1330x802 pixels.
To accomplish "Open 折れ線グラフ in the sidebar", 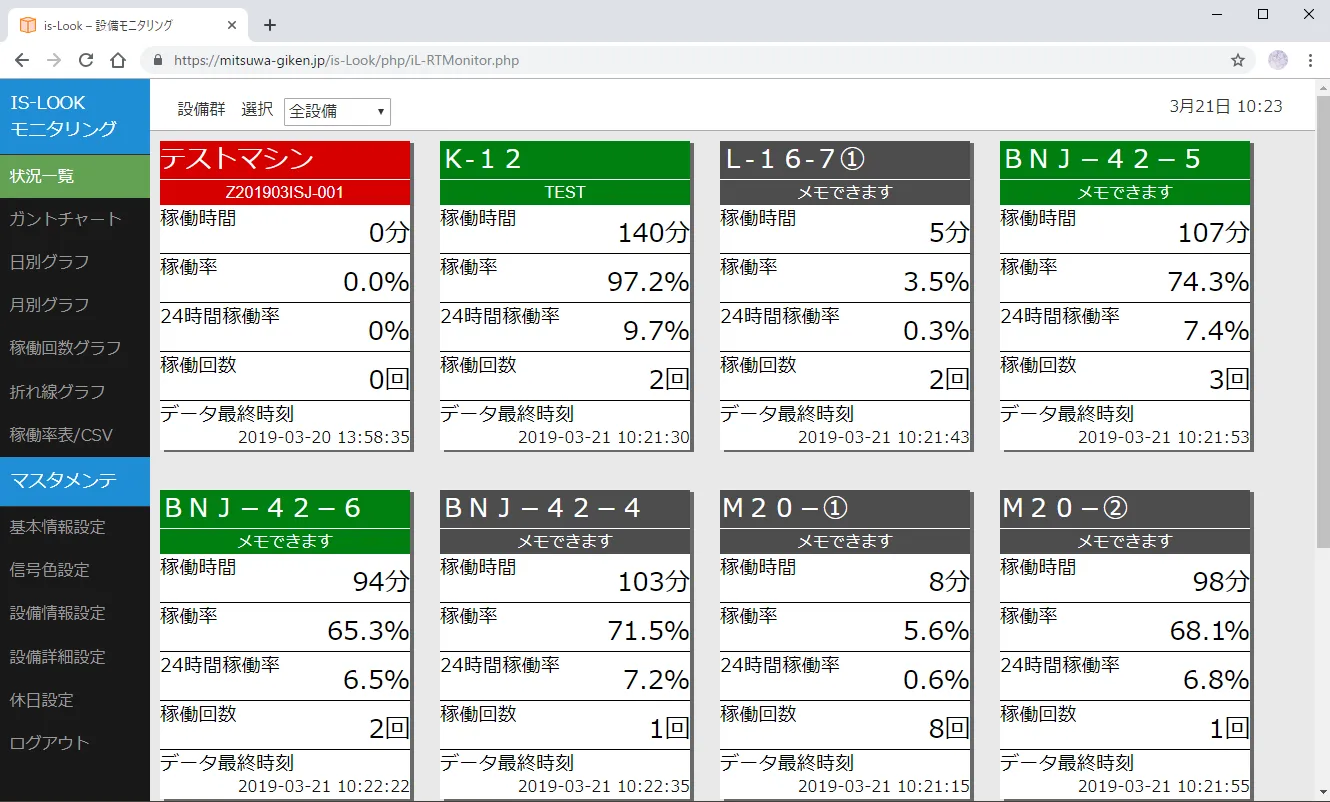I will [x=75, y=392].
